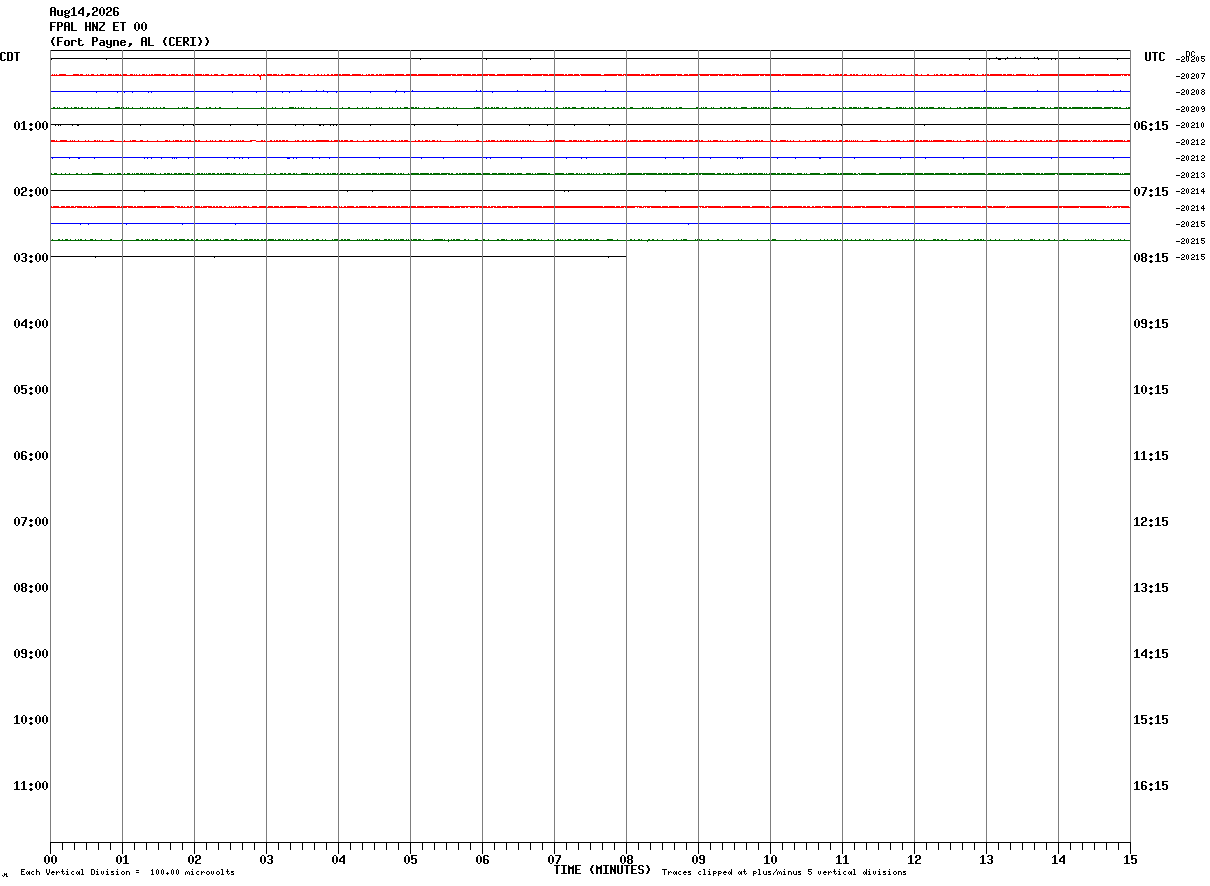
Task: Click minute 08 on the time axis
Action: click(x=626, y=859)
